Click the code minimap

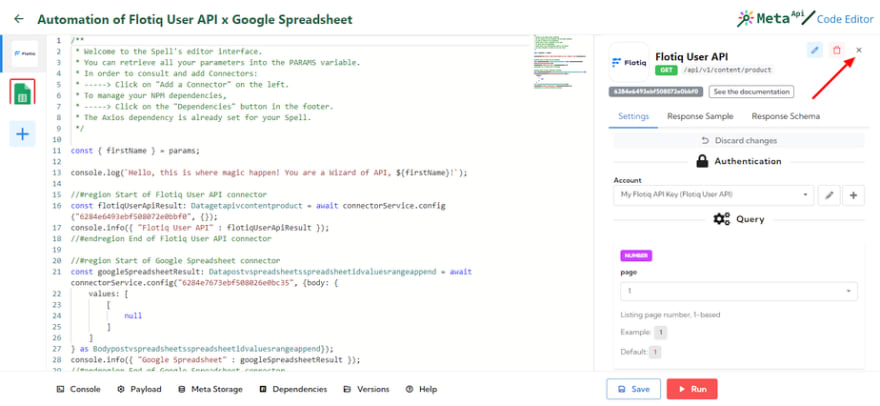[561, 62]
